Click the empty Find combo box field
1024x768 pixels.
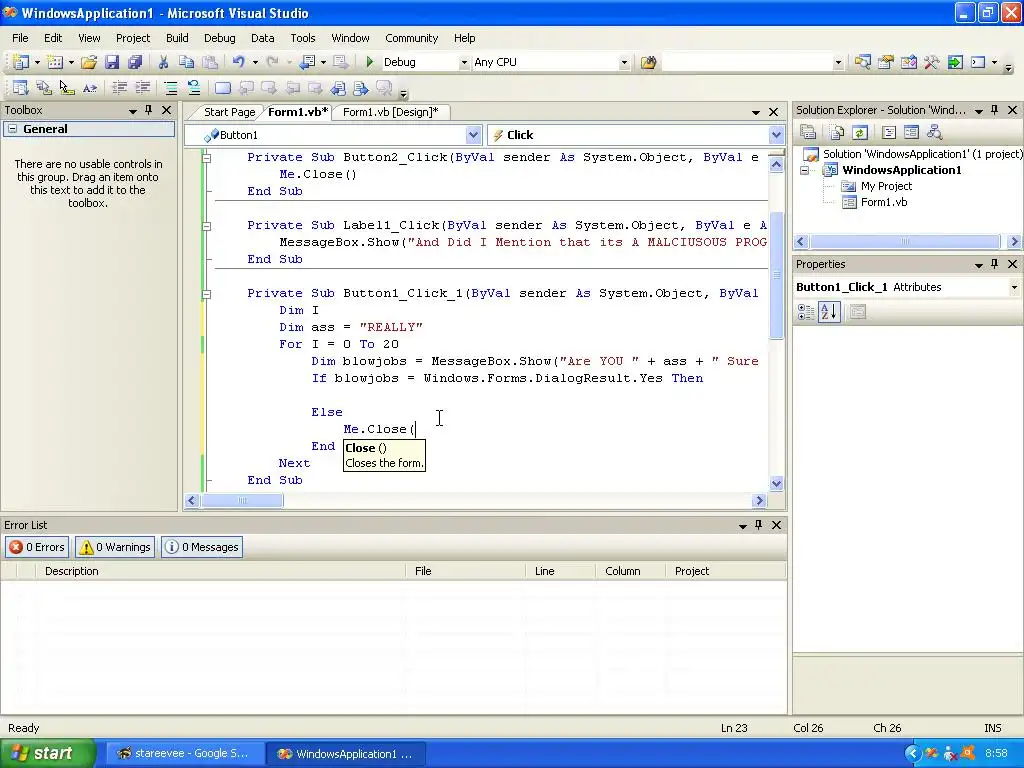(x=746, y=62)
